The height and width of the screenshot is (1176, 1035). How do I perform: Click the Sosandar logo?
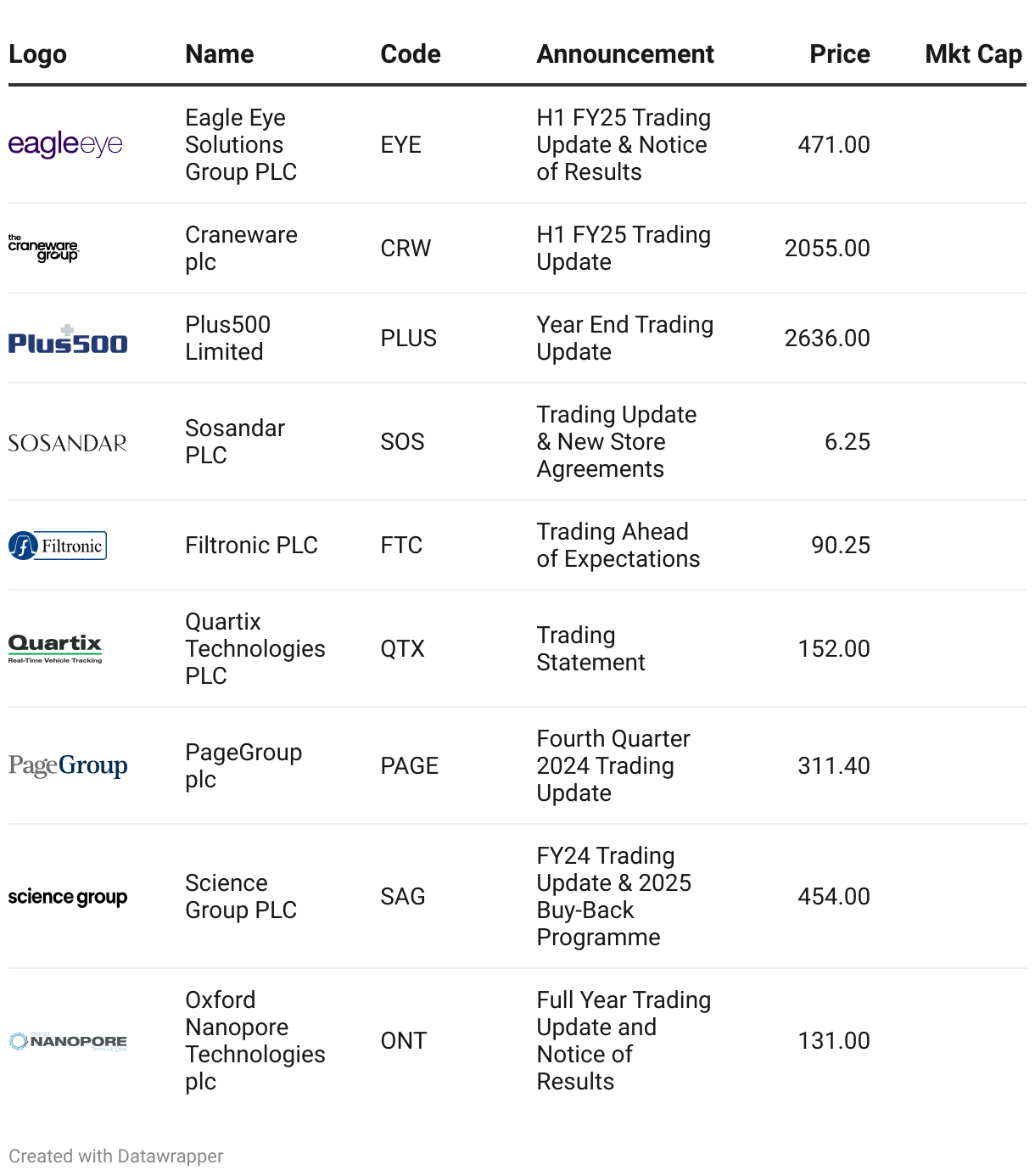68,443
